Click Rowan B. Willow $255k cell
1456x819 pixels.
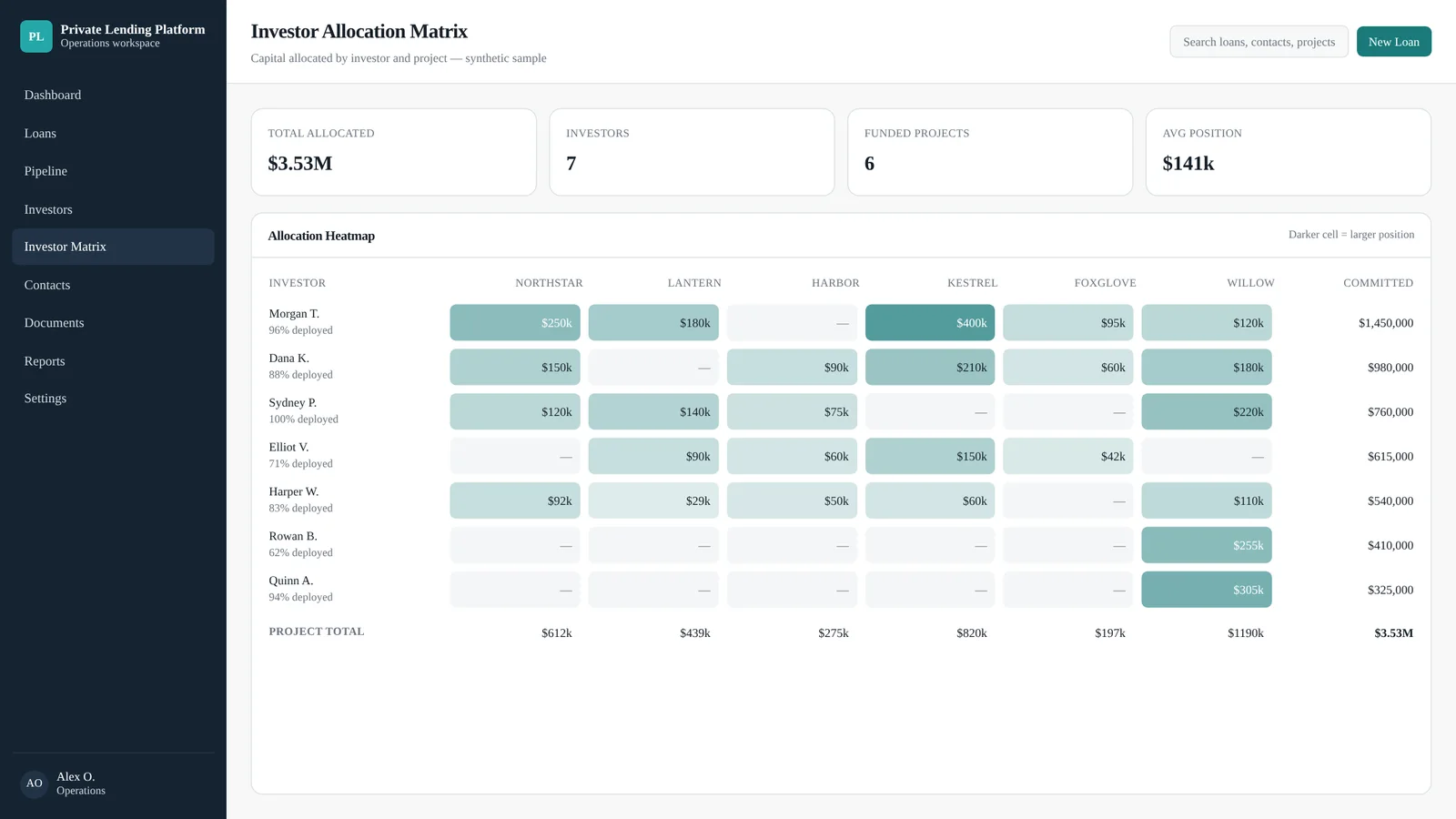click(1207, 545)
